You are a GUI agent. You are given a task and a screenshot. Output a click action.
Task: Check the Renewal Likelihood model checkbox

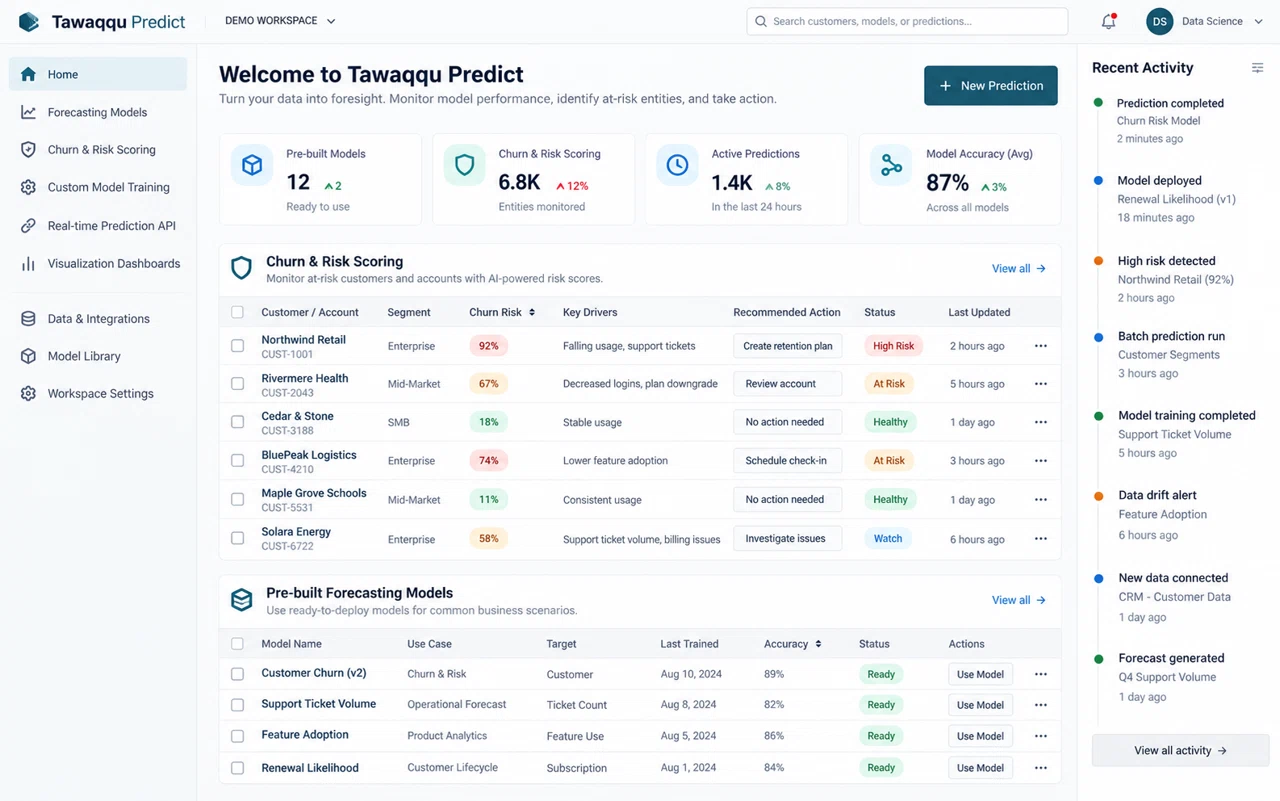237,768
